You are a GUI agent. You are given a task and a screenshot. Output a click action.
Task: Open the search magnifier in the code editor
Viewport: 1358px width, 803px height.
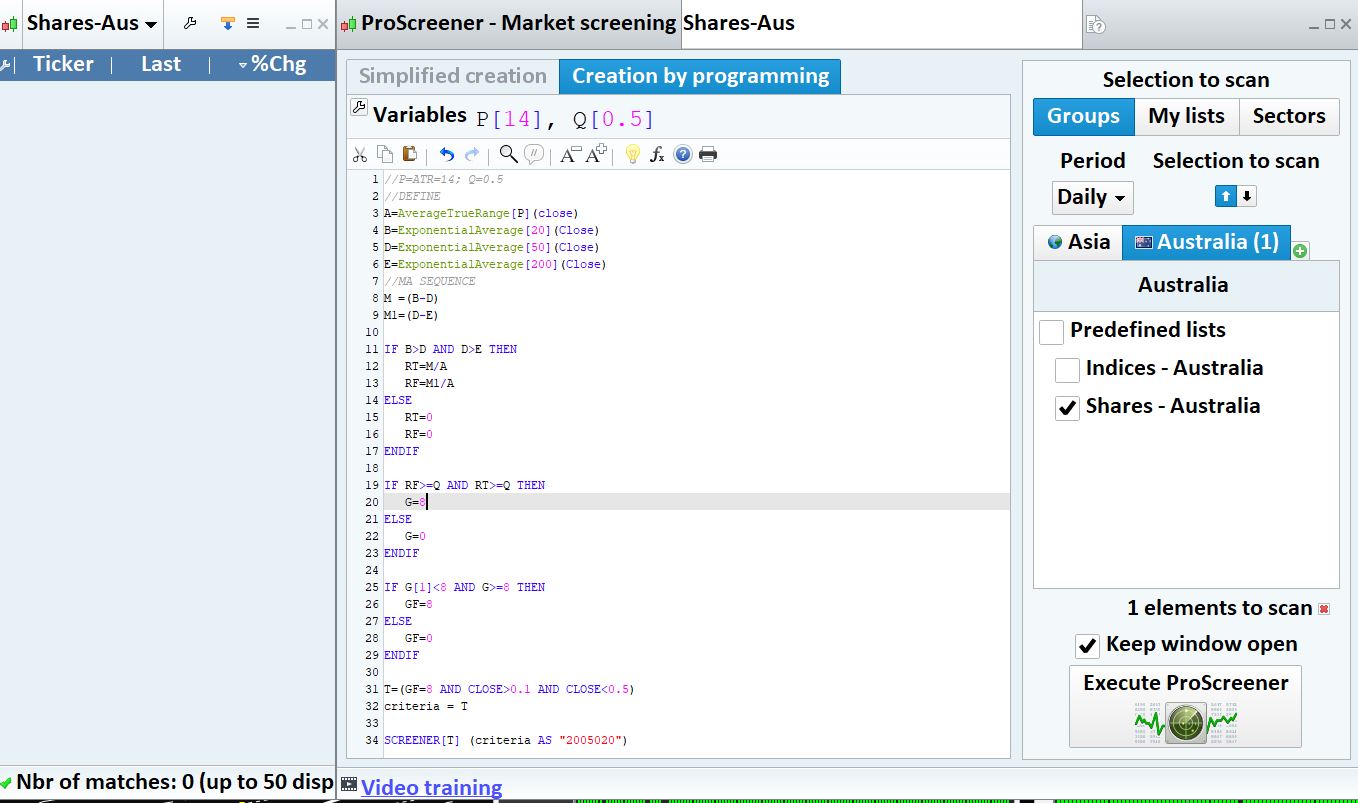pos(509,154)
